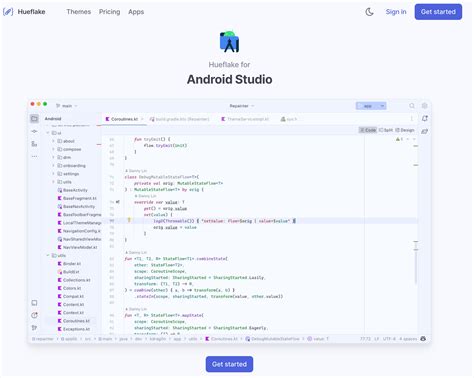Viewport: 474px width, 378px height.
Task: Select Colors.kt in the project tree
Action: click(x=69, y=288)
